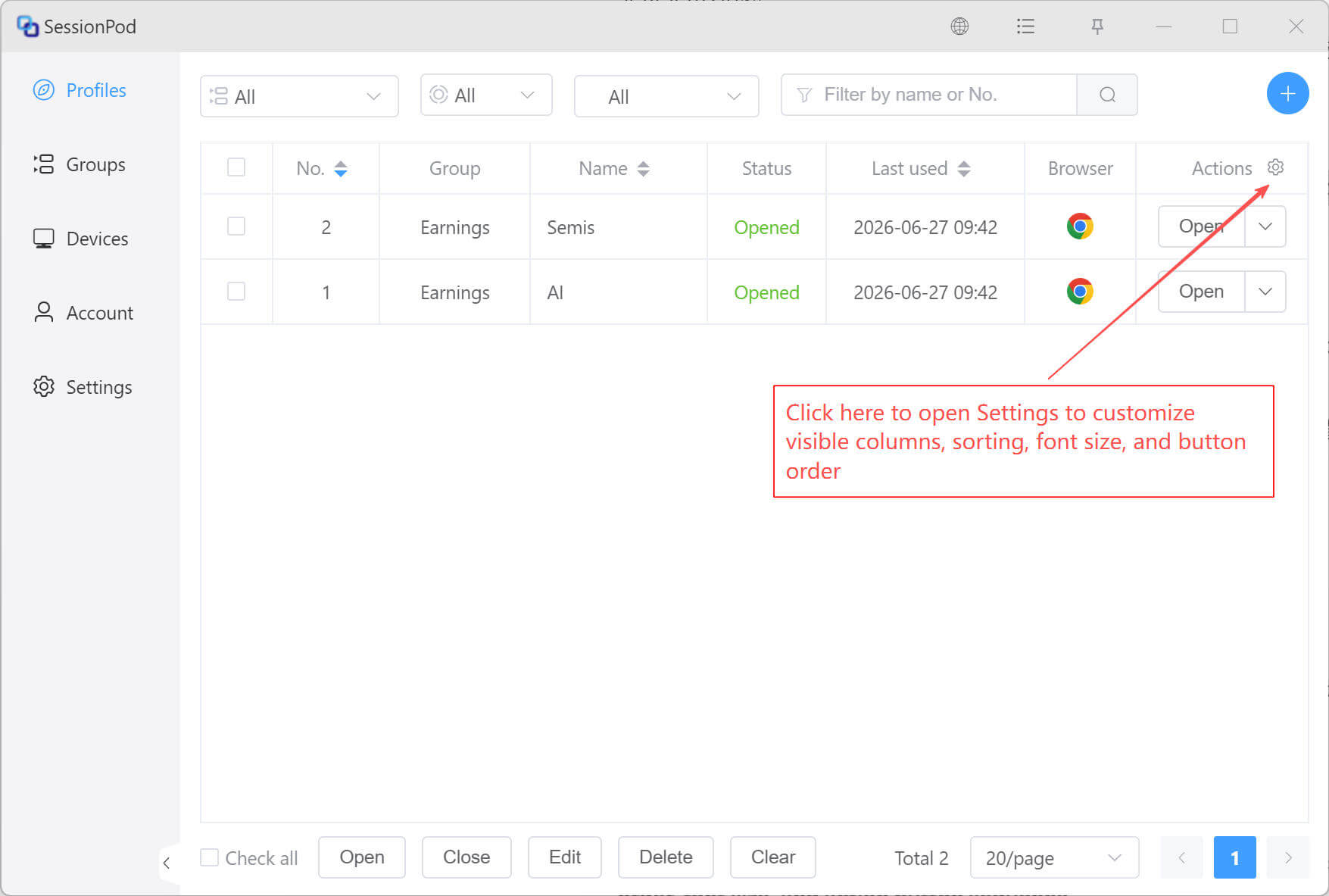Click the SessionPod app logo icon

[x=28, y=27]
